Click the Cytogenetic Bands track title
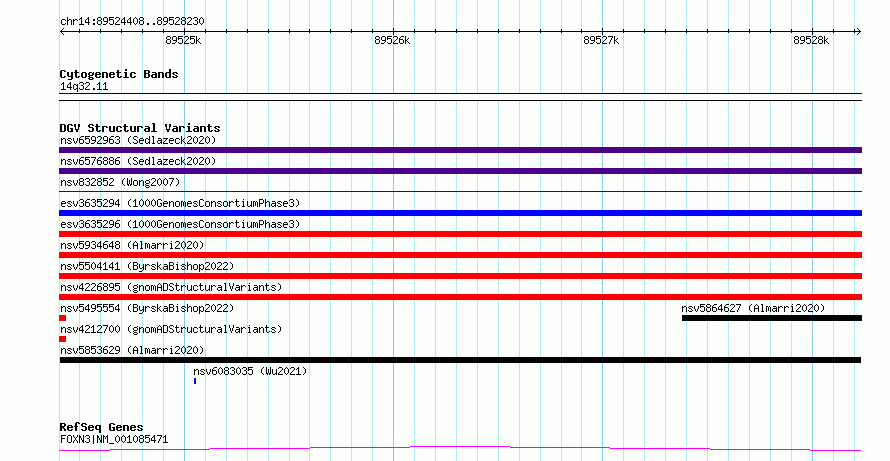 119,74
